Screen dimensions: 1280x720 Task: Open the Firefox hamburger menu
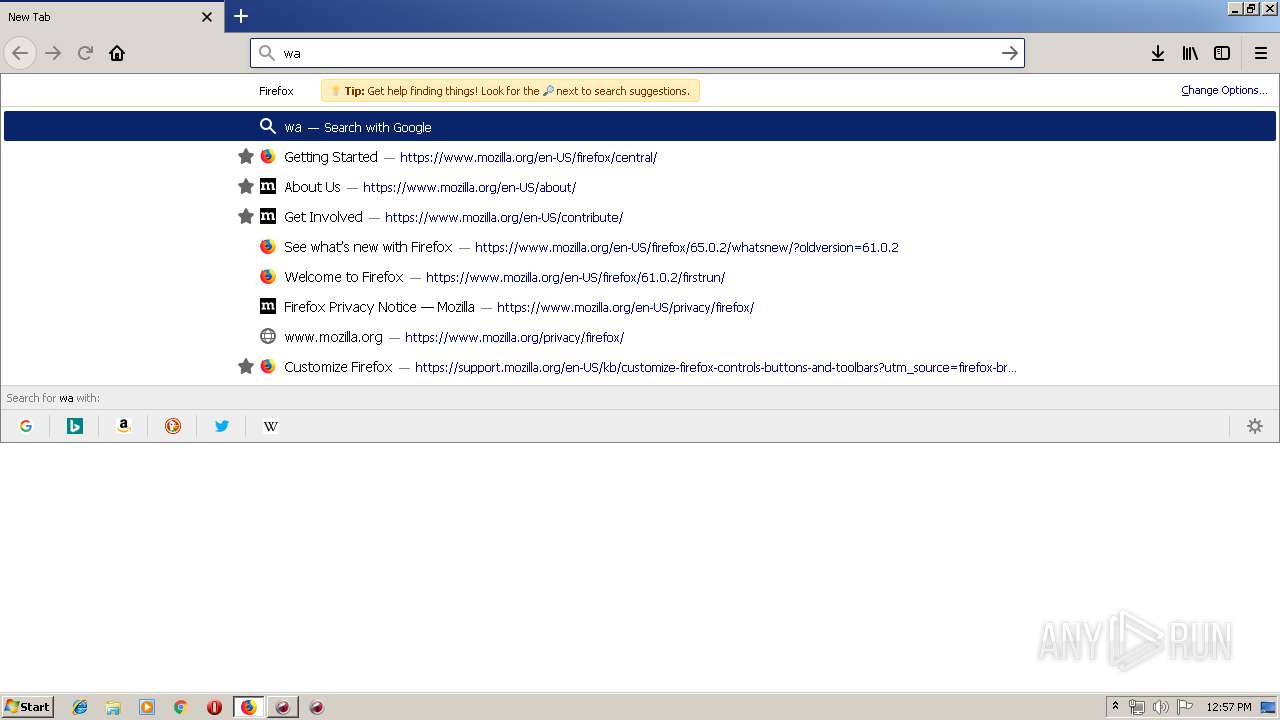tap(1260, 53)
